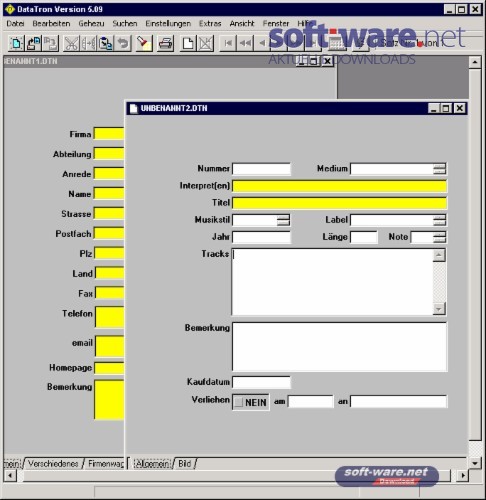Click the new database file toolbar icon
The width and height of the screenshot is (486, 500).
[x=16, y=43]
